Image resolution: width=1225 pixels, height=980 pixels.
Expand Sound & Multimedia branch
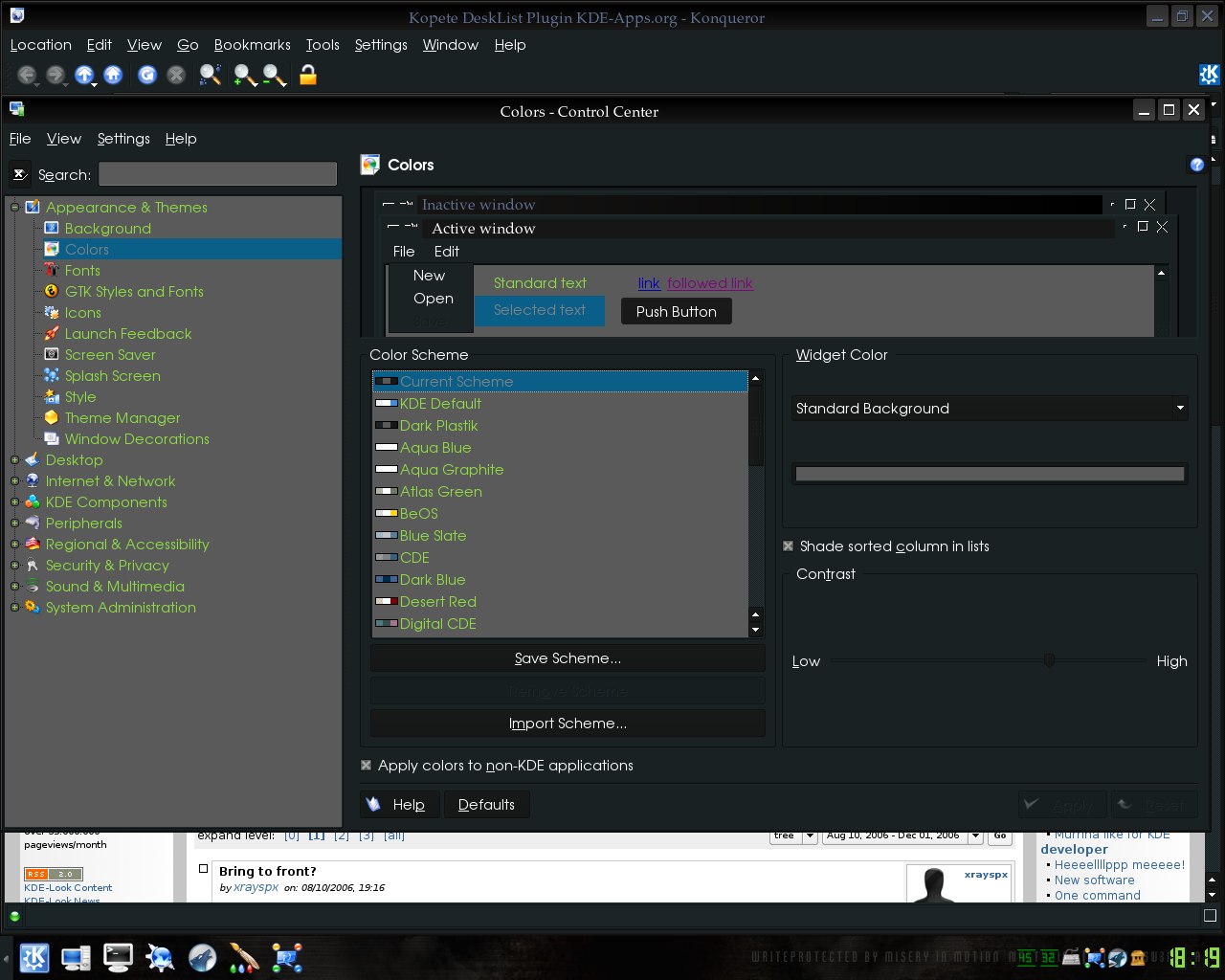click(14, 586)
